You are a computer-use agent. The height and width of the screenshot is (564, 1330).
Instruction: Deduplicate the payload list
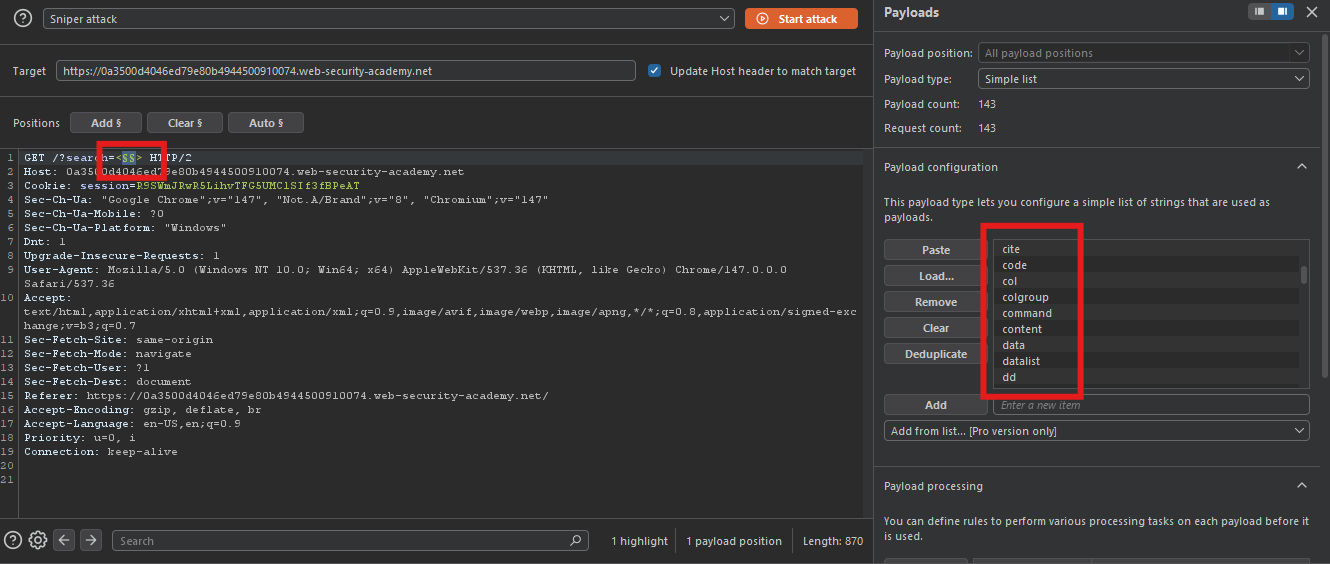point(936,354)
